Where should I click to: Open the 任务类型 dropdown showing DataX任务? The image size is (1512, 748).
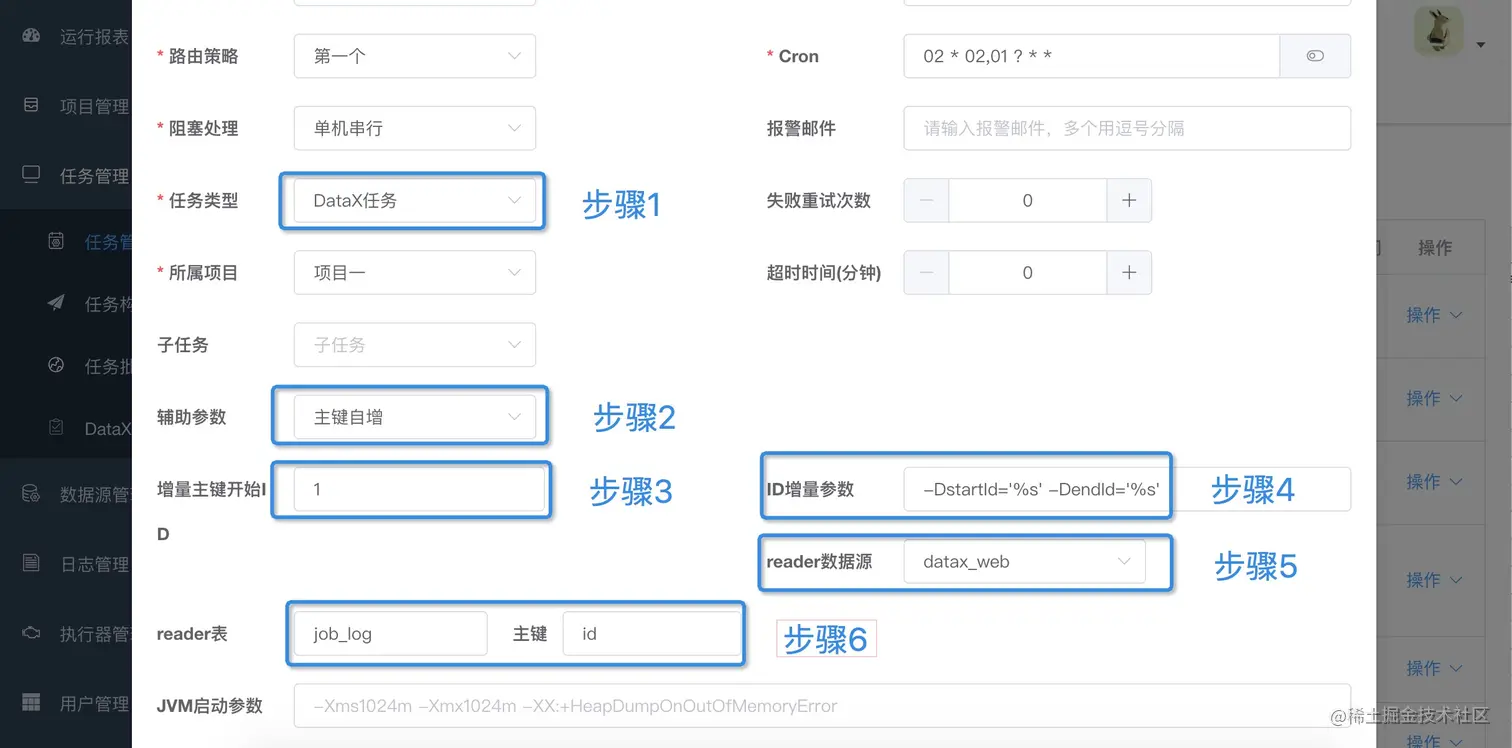pos(414,200)
